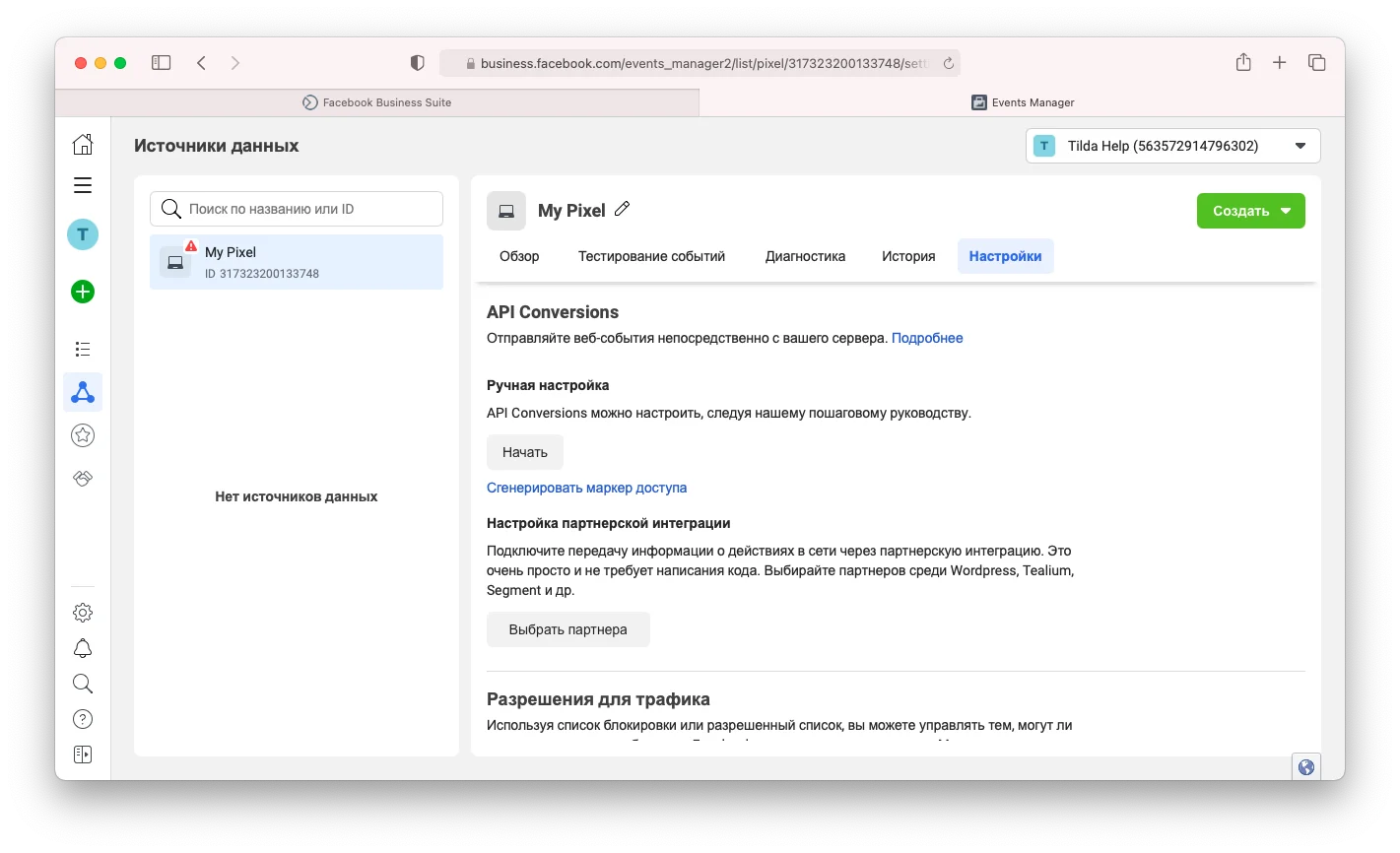Open the settings gear in sidebar
Image resolution: width=1400 pixels, height=853 pixels.
(83, 613)
